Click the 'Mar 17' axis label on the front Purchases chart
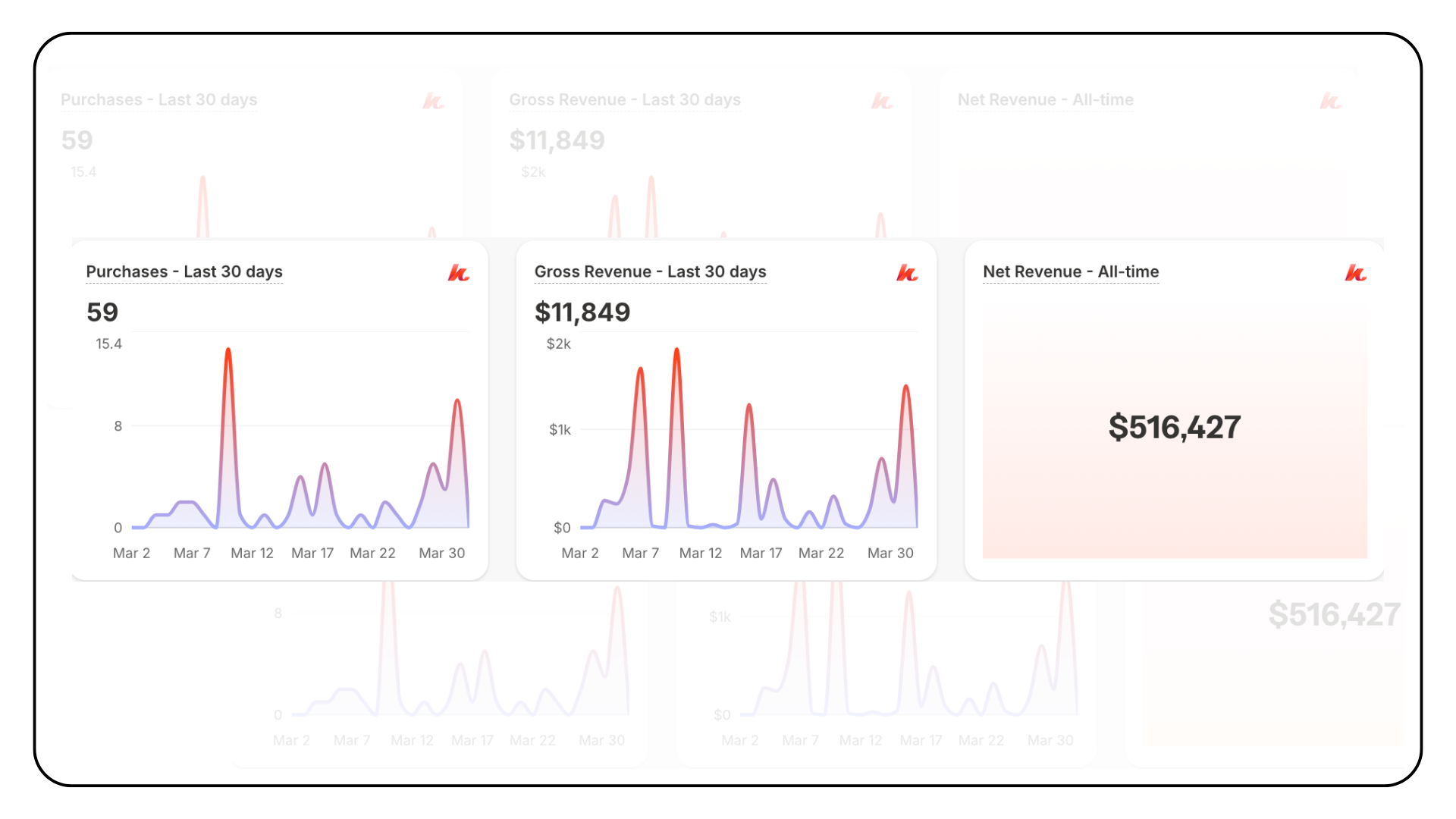The image size is (1456, 819). 312,553
